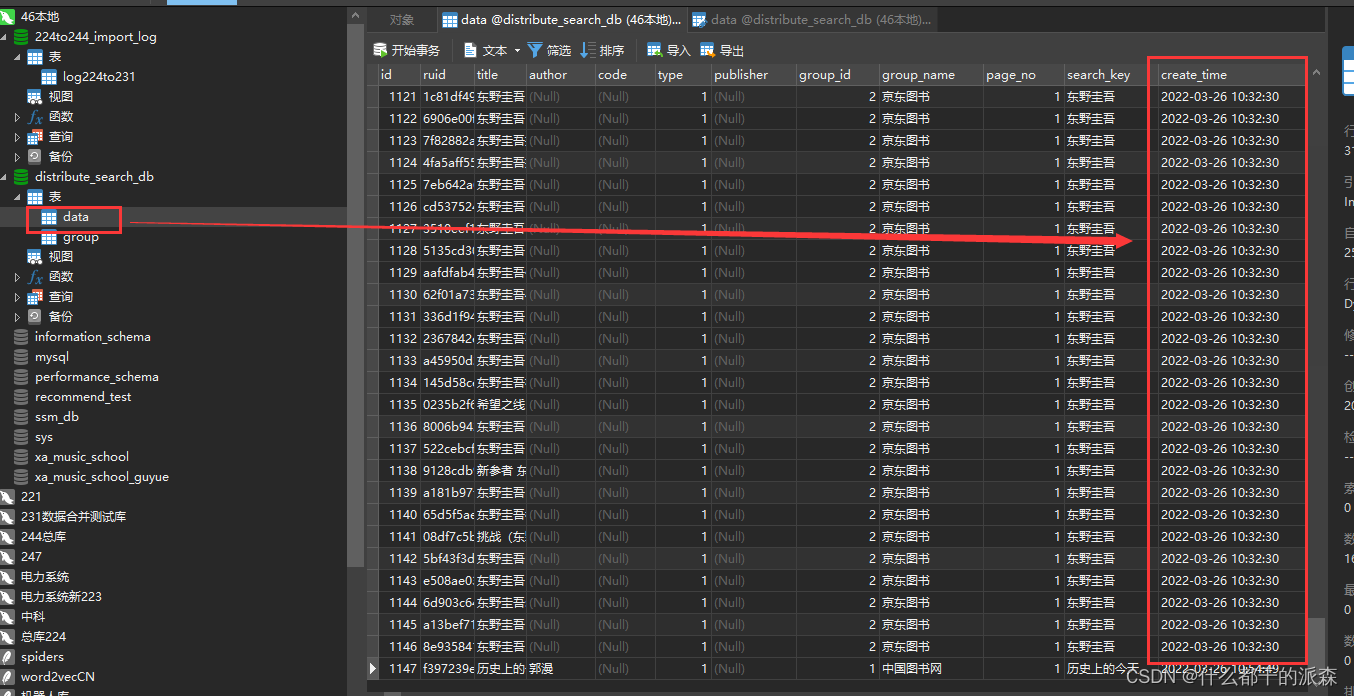The image size is (1354, 696).
Task: Expand 函数 under 224to244_import_log
Action: coord(18,116)
